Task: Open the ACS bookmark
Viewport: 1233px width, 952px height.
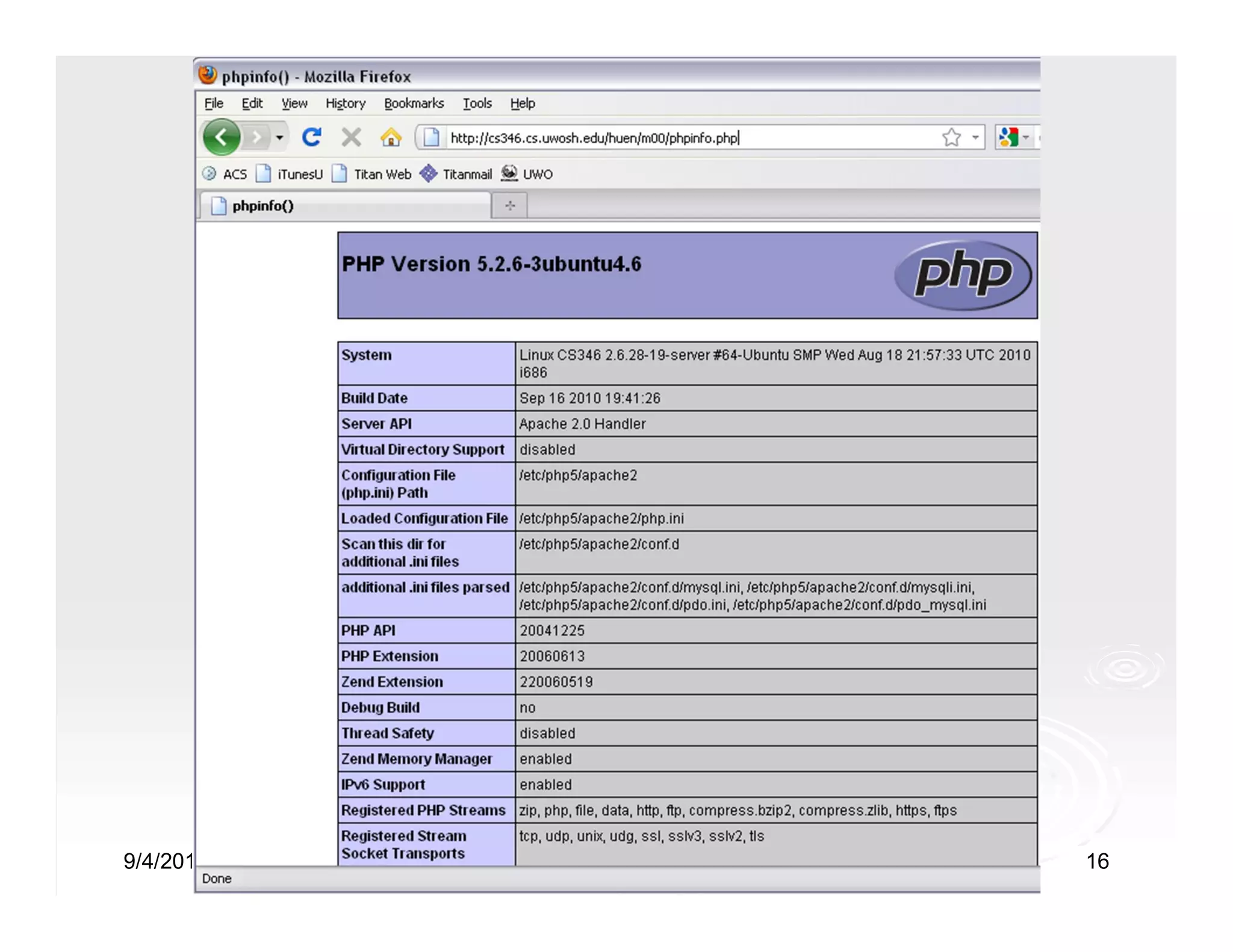Action: click(x=225, y=175)
